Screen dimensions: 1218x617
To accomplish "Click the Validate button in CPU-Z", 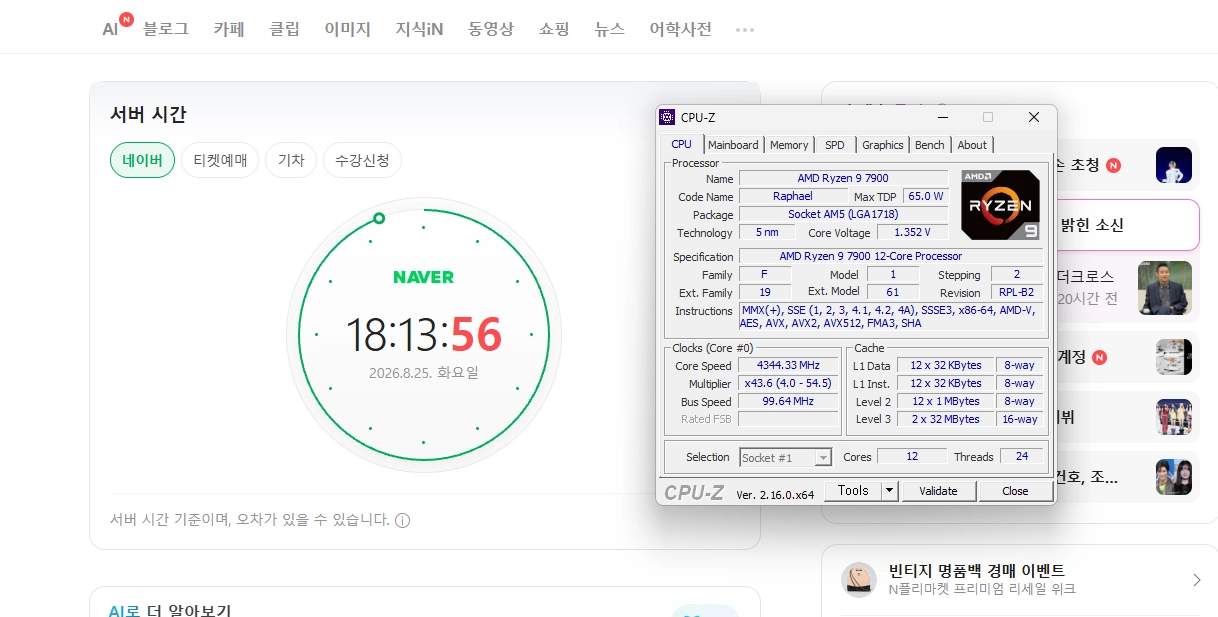I will pyautogui.click(x=938, y=491).
